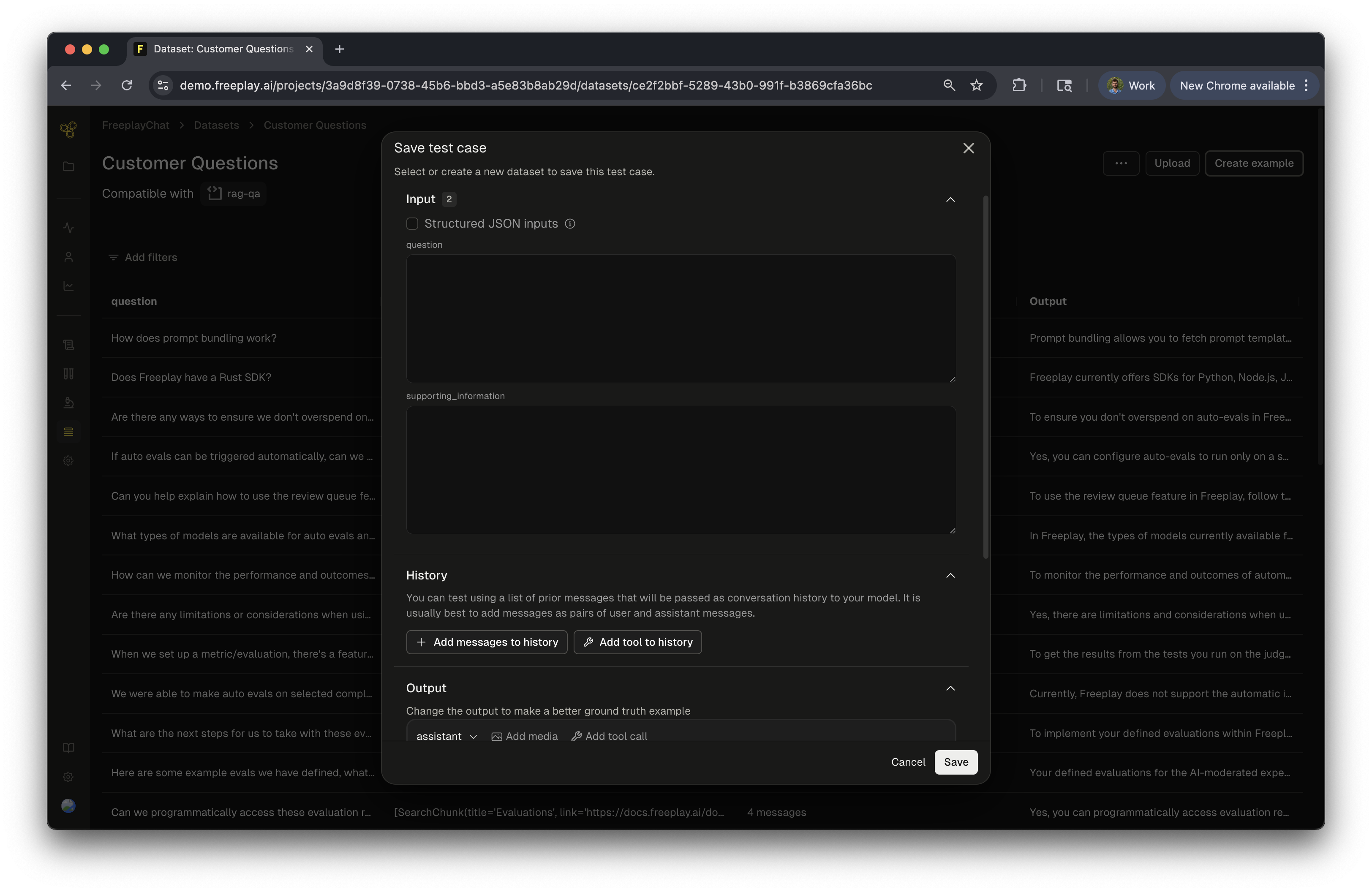Click the info icon beside Structured JSON inputs
The image size is (1372, 892).
[x=569, y=223]
